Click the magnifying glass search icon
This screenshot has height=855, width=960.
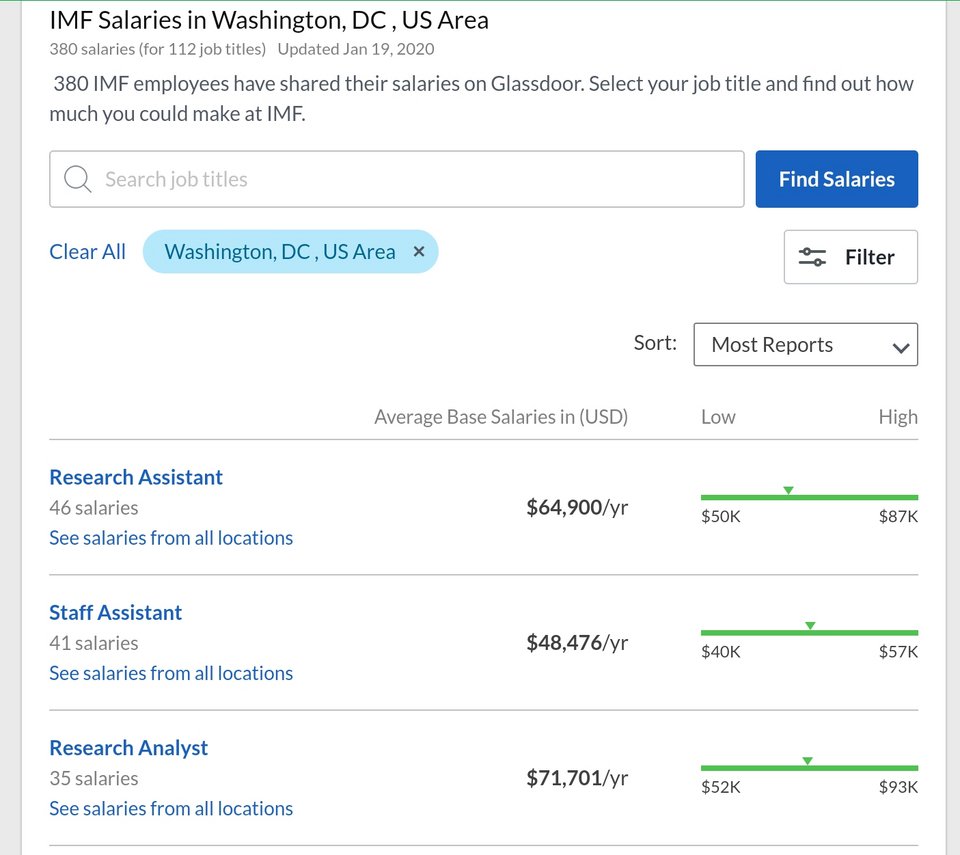(78, 179)
